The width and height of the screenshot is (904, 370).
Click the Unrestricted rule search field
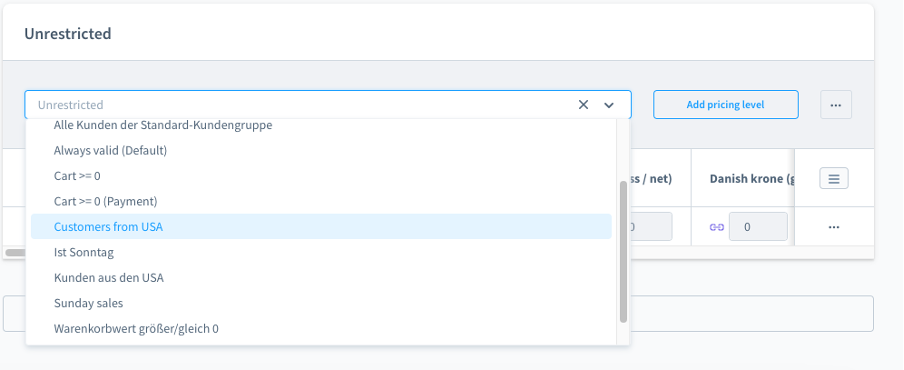[x=300, y=105]
